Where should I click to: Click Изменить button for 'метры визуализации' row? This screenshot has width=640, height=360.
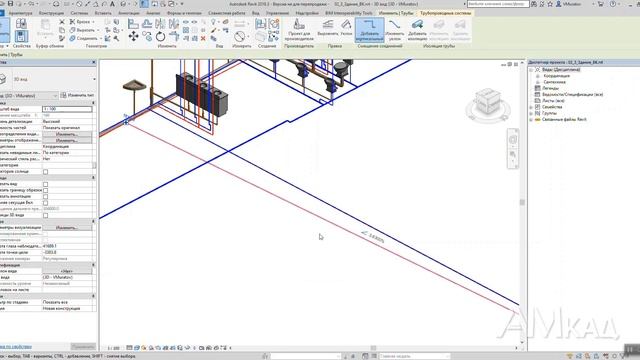[67, 228]
